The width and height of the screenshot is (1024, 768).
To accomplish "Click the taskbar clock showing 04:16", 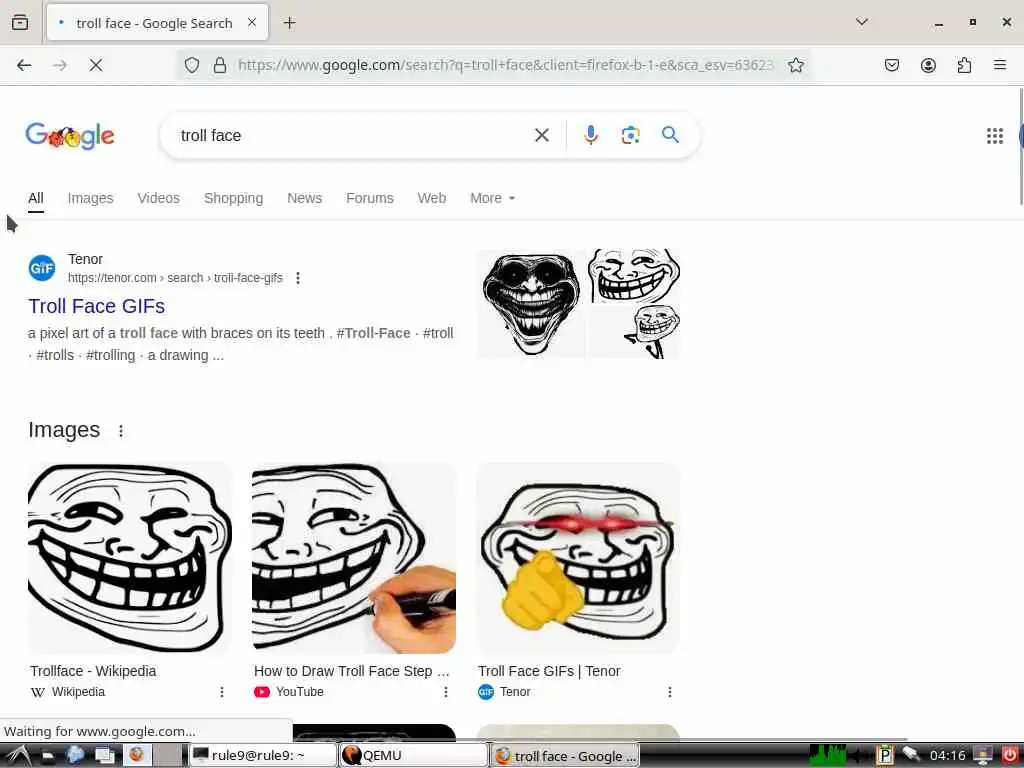I will pos(948,756).
